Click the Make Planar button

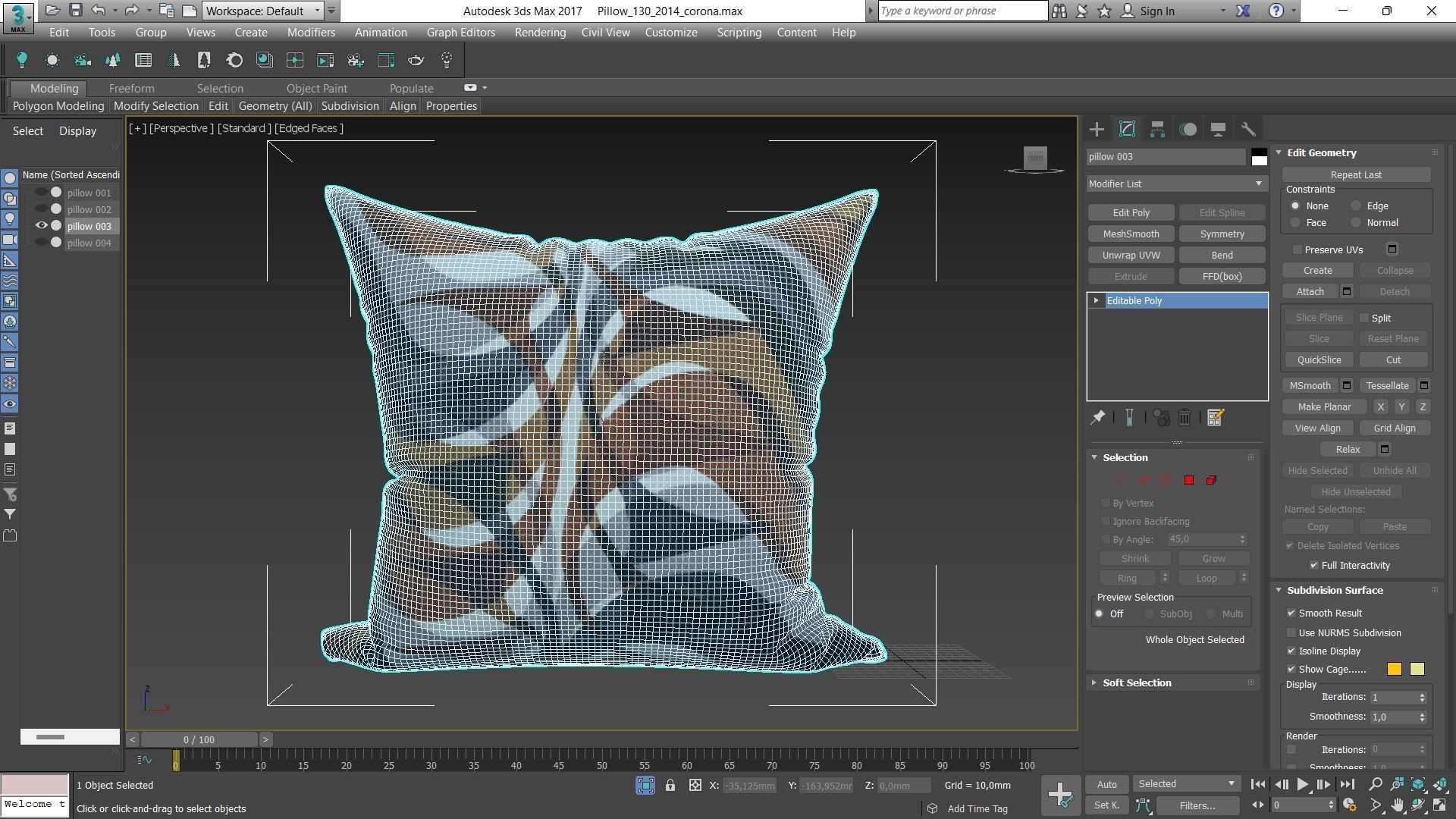pyautogui.click(x=1324, y=407)
